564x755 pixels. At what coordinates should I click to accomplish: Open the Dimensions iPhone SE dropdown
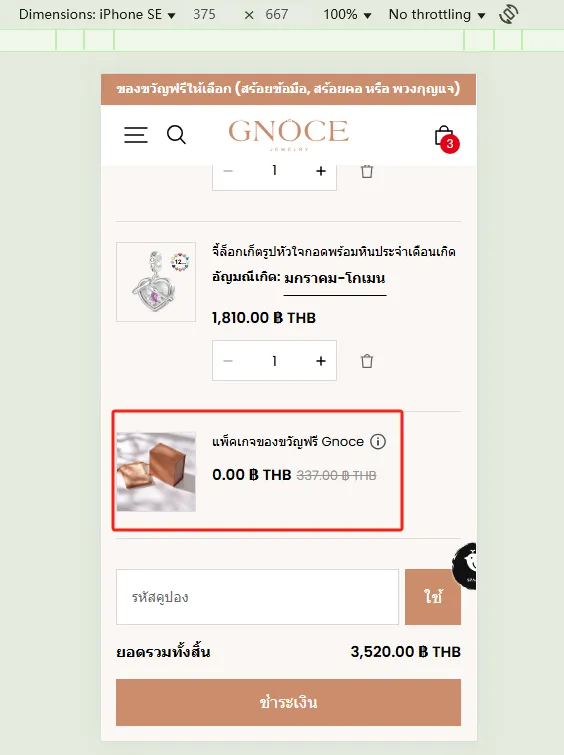click(97, 14)
